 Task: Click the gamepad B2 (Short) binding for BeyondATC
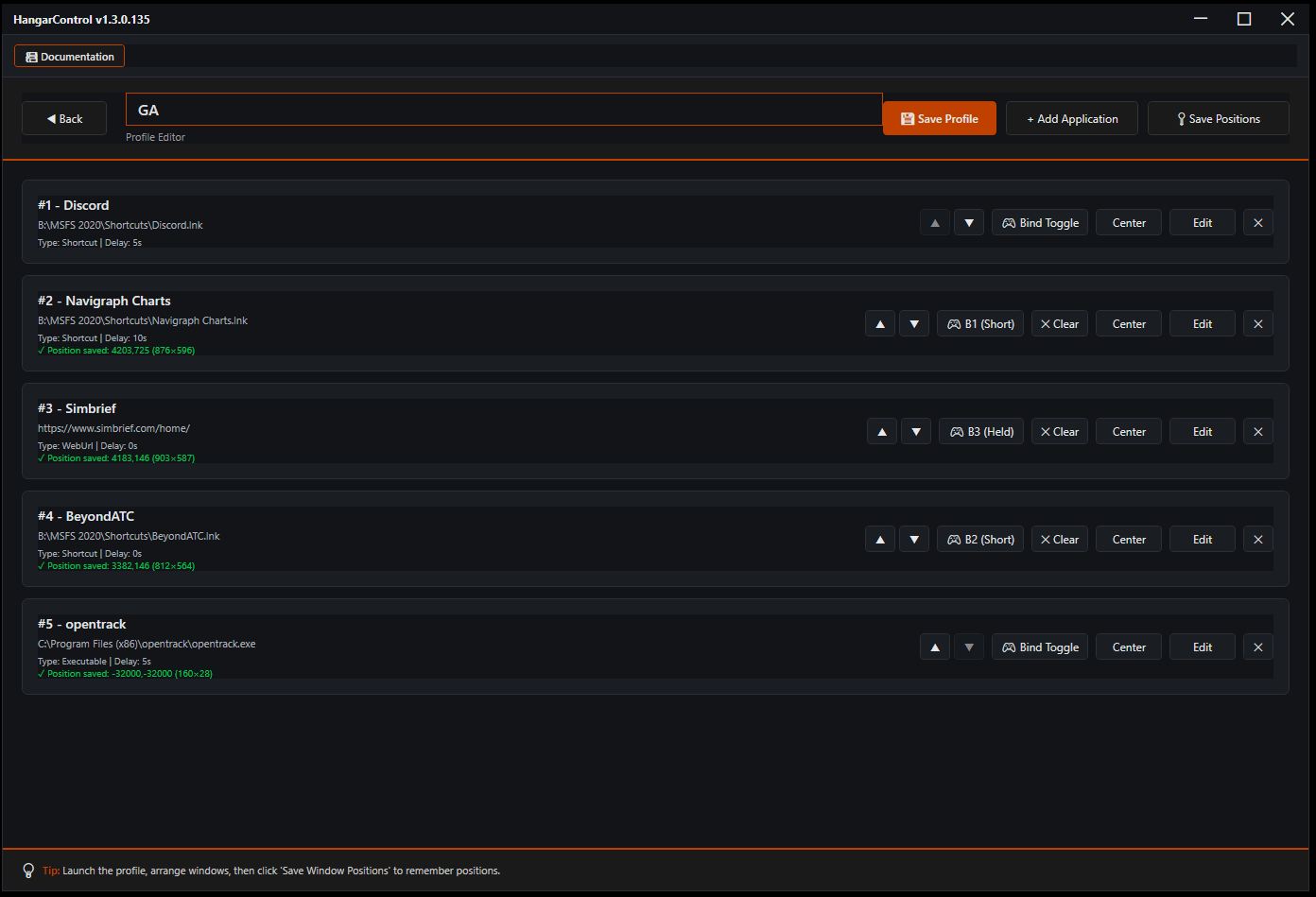tap(979, 539)
